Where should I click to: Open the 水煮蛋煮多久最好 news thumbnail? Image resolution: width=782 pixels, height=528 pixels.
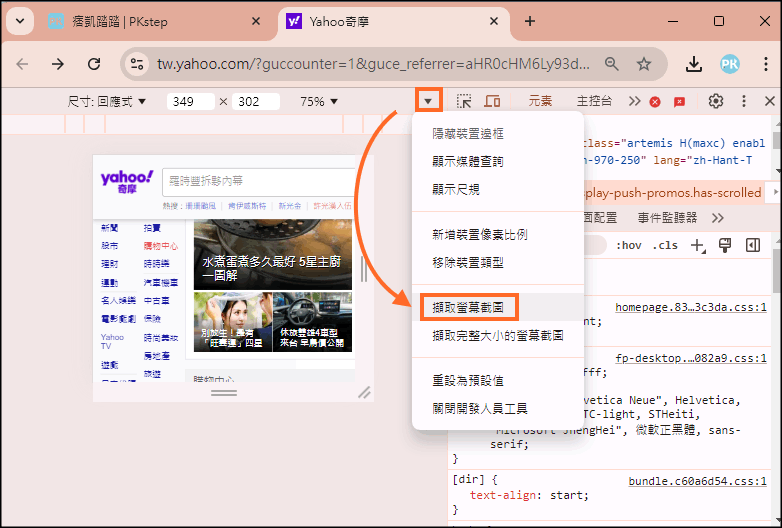point(273,254)
